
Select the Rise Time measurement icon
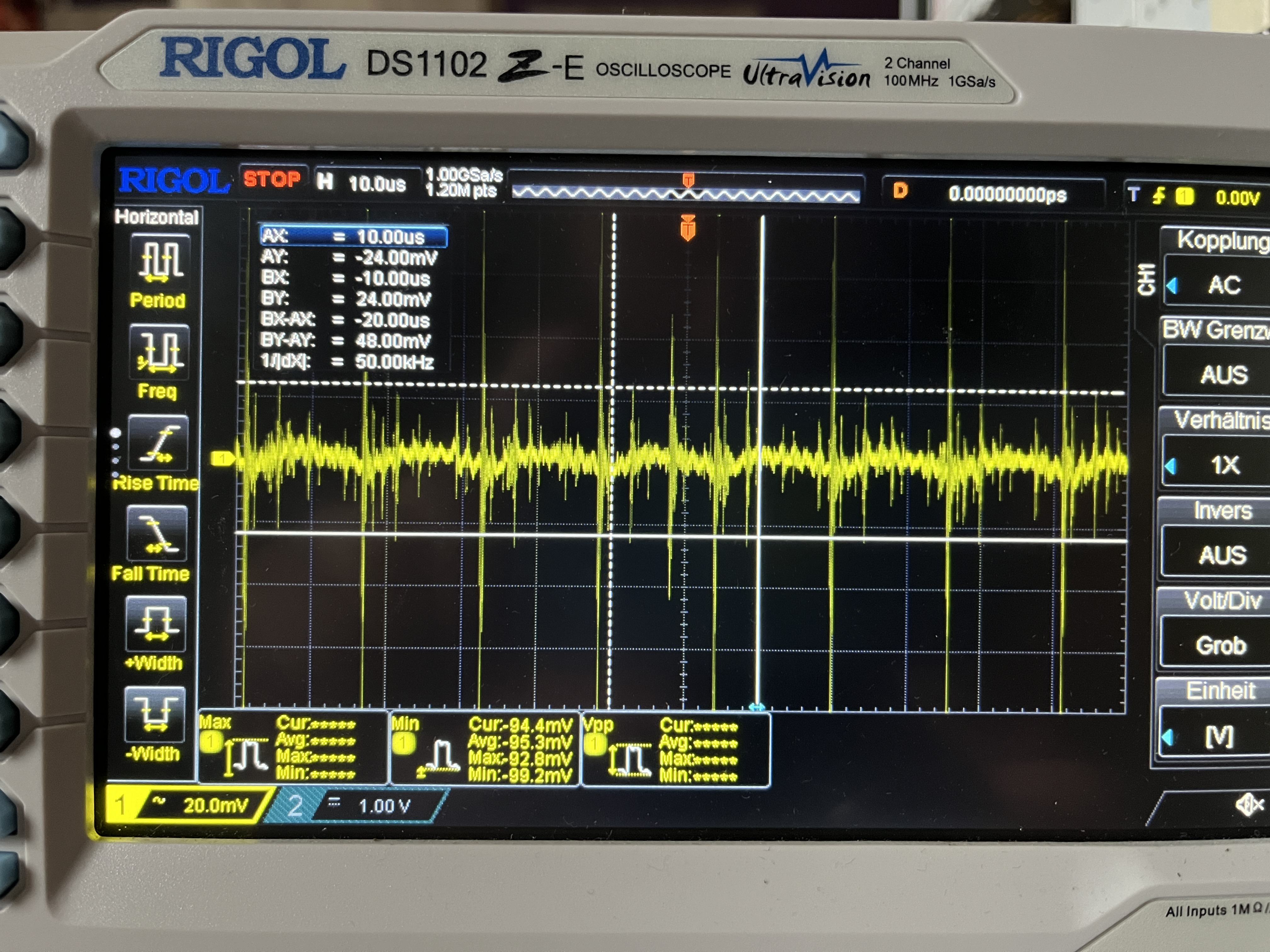click(x=158, y=442)
